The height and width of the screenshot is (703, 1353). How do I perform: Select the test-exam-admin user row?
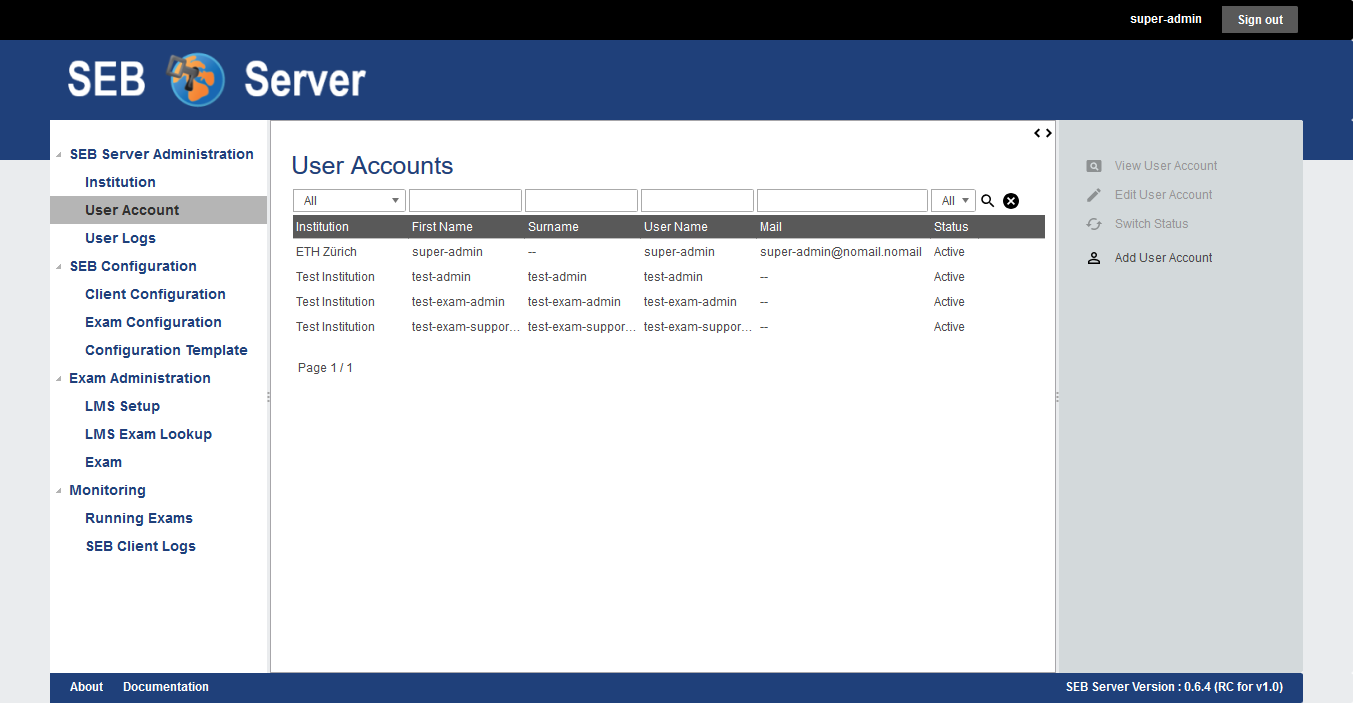[x=600, y=302]
